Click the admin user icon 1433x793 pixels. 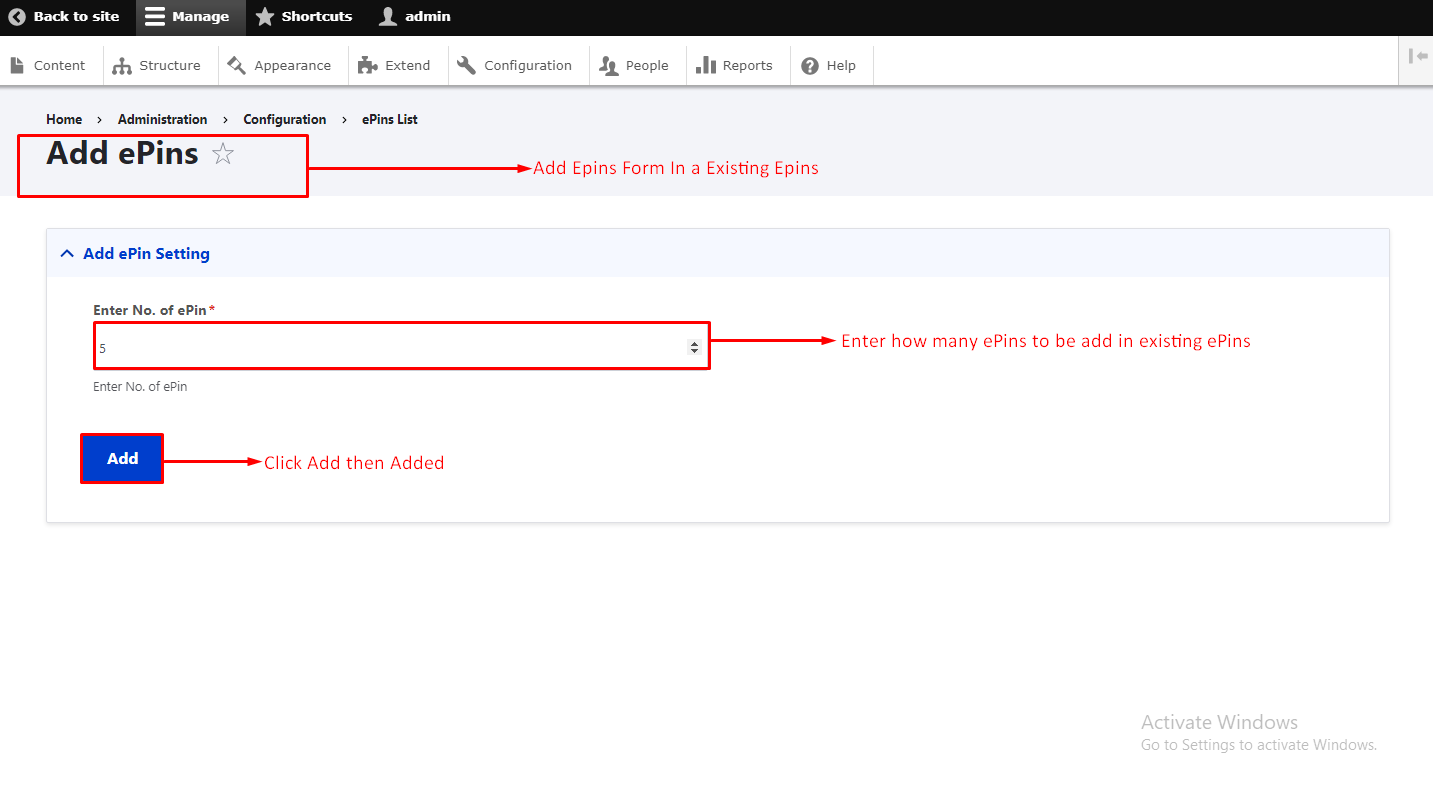pos(388,17)
